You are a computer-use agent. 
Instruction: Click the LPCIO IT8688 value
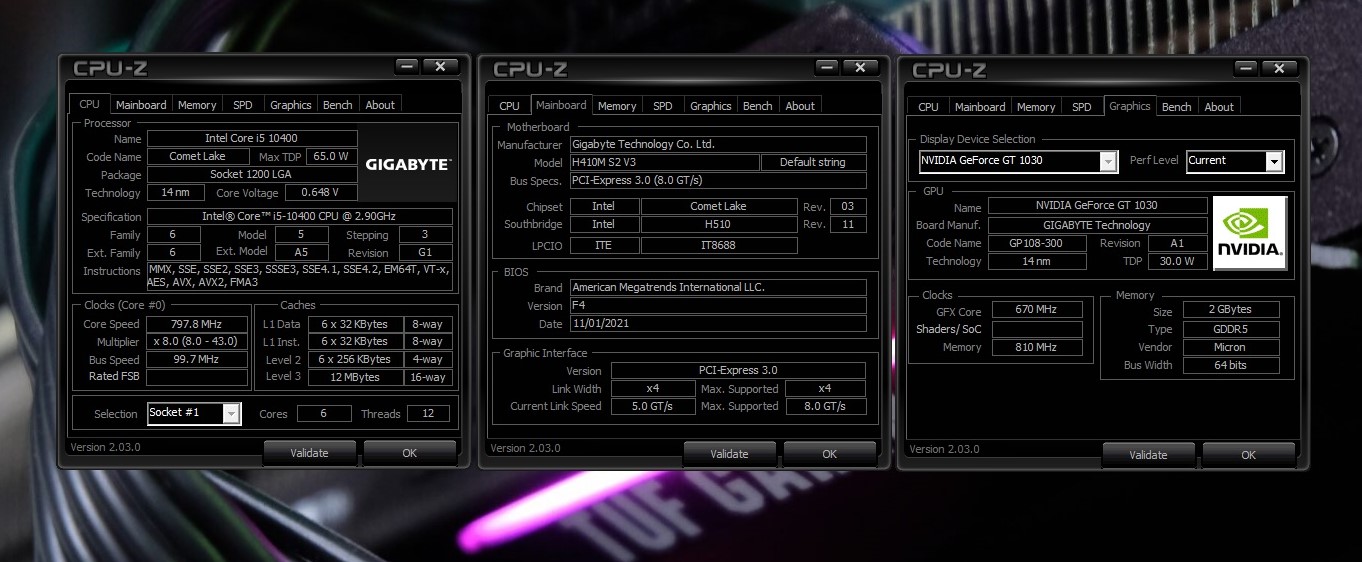pyautogui.click(x=719, y=245)
